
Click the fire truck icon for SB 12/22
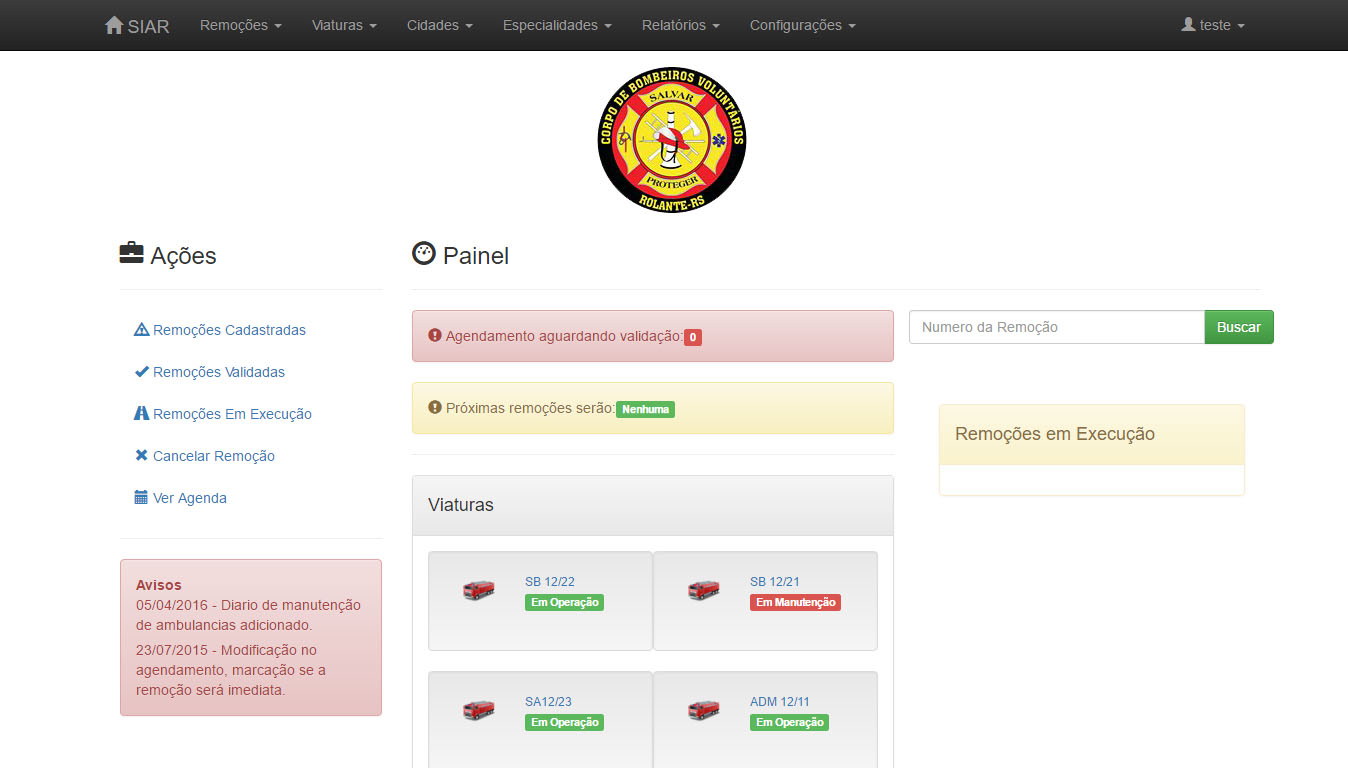pos(478,591)
